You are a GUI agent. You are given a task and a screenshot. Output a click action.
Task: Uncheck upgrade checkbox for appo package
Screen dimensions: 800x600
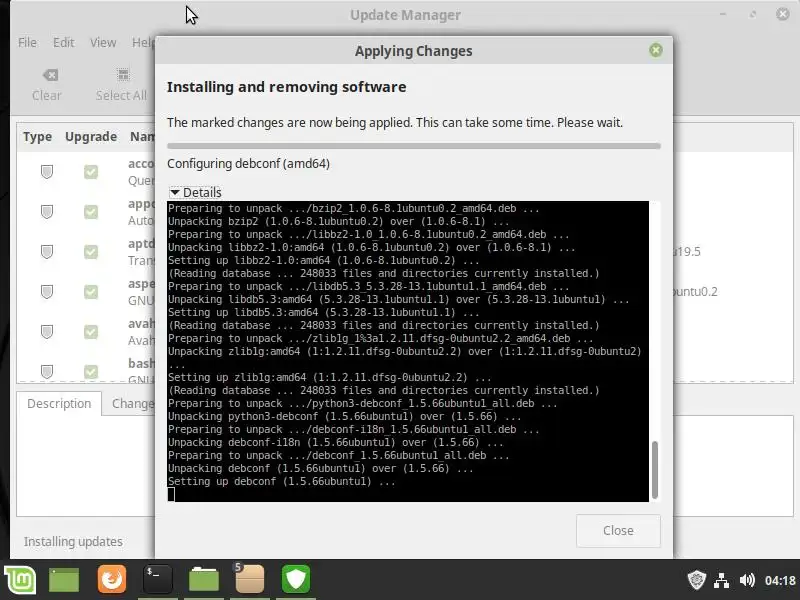[91, 212]
